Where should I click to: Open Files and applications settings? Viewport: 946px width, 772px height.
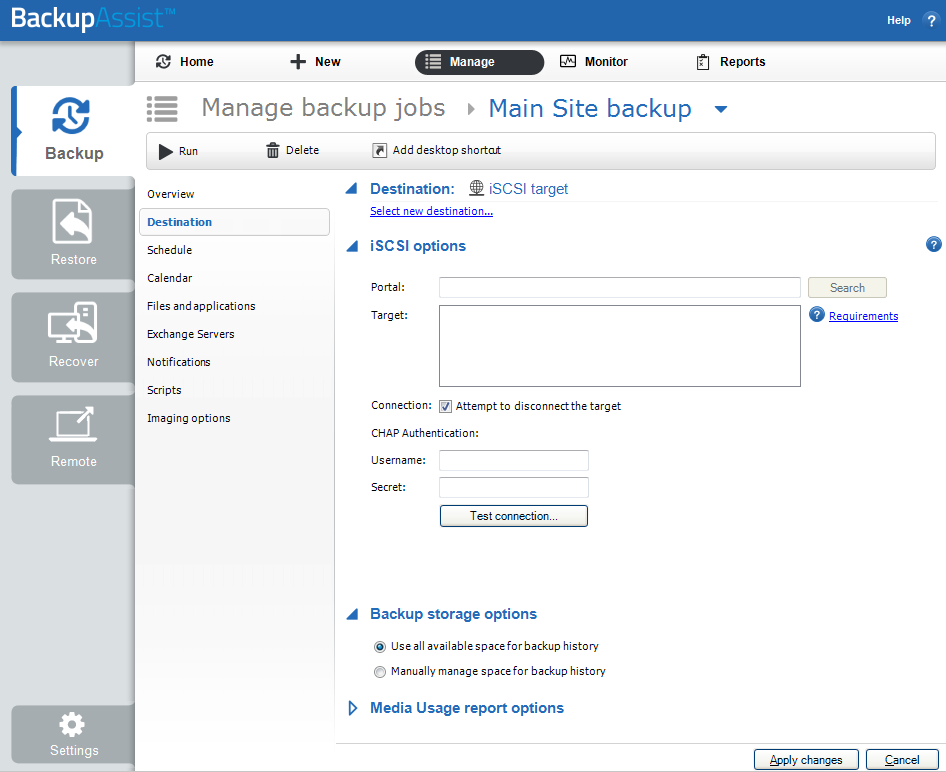[201, 306]
